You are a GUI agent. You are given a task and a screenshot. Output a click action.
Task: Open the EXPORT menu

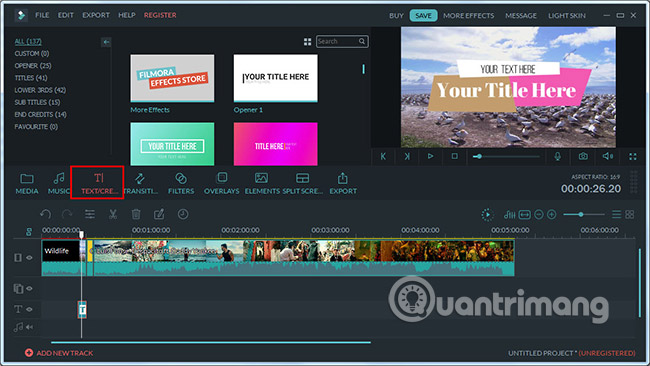click(x=96, y=15)
